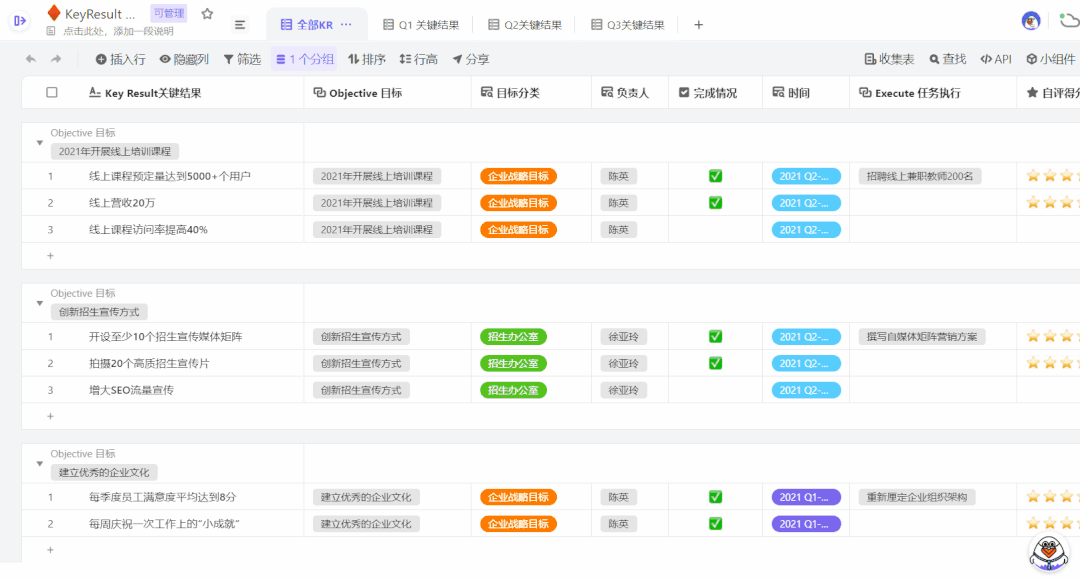Uncheck completion for 线上课程预定量达到5000+个用户

click(716, 176)
